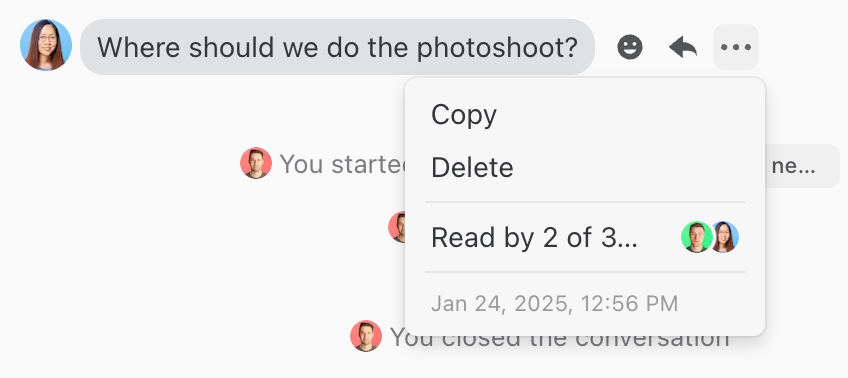Click the word 'Copy' in the popup
The image size is (848, 378).
click(463, 115)
